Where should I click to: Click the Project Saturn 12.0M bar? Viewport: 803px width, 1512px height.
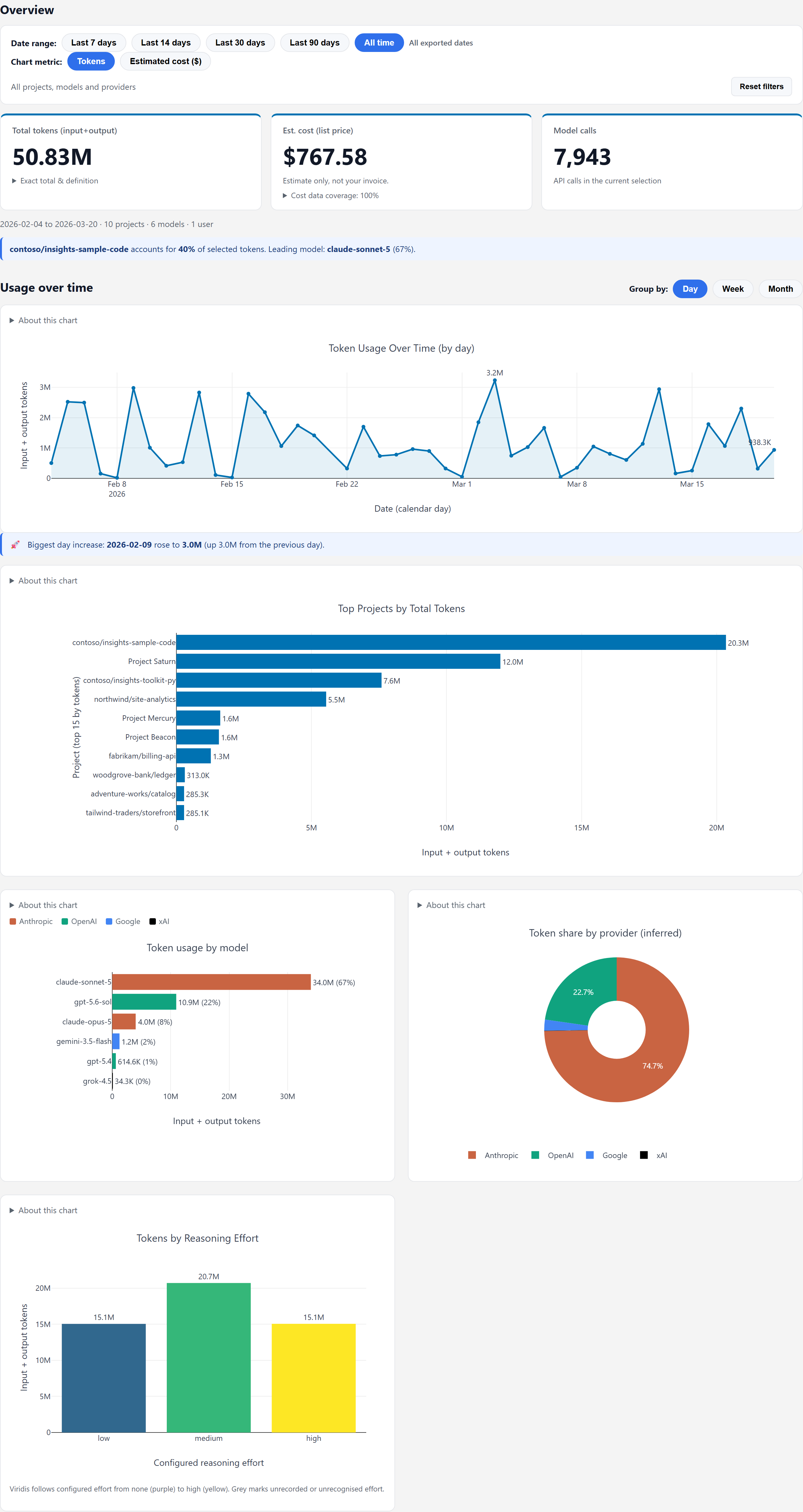click(338, 661)
